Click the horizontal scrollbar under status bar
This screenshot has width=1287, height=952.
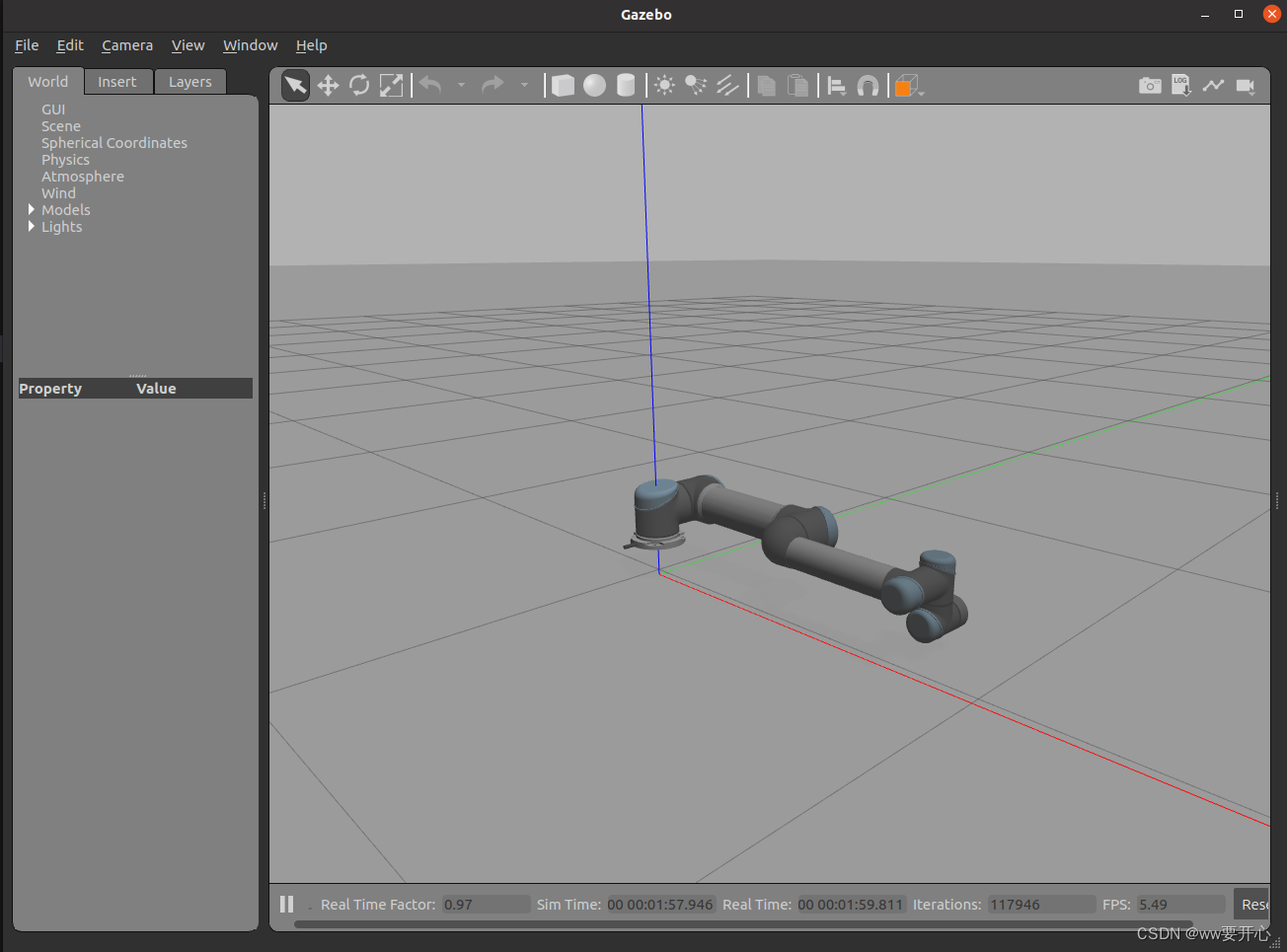coord(743,924)
